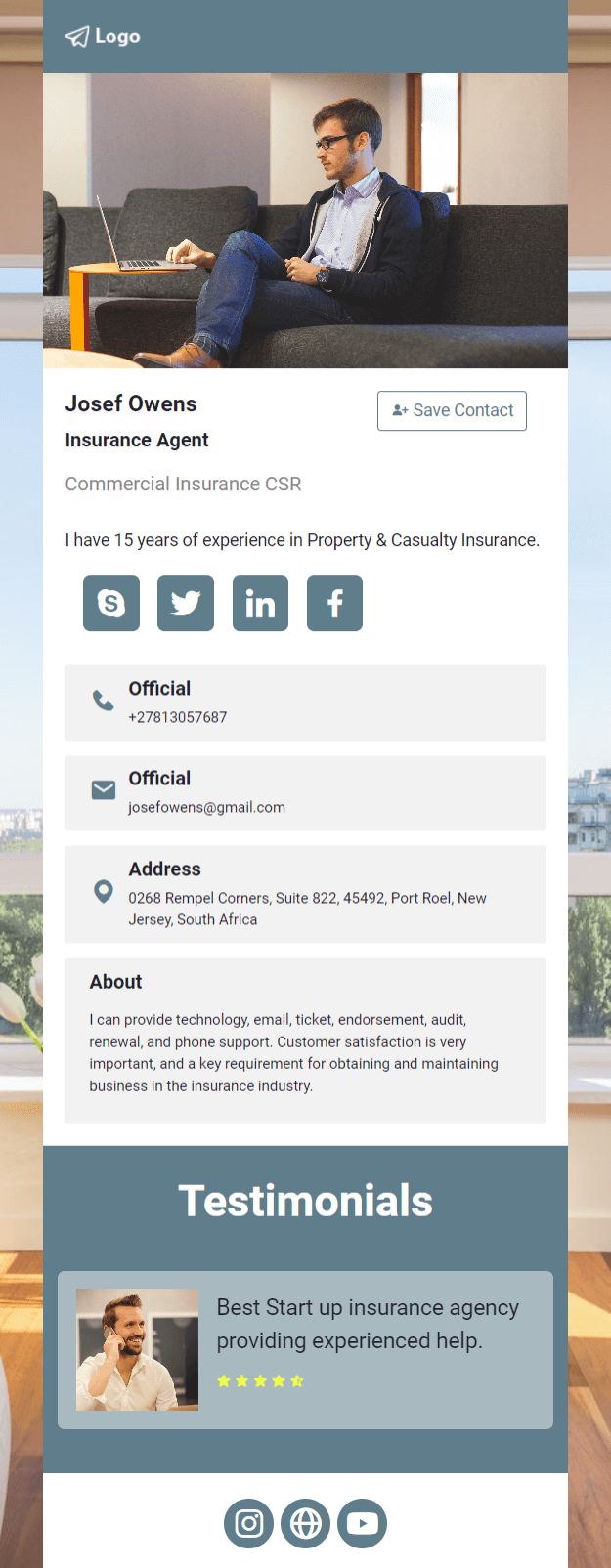
Task: Click the website globe icon
Action: [306, 1524]
